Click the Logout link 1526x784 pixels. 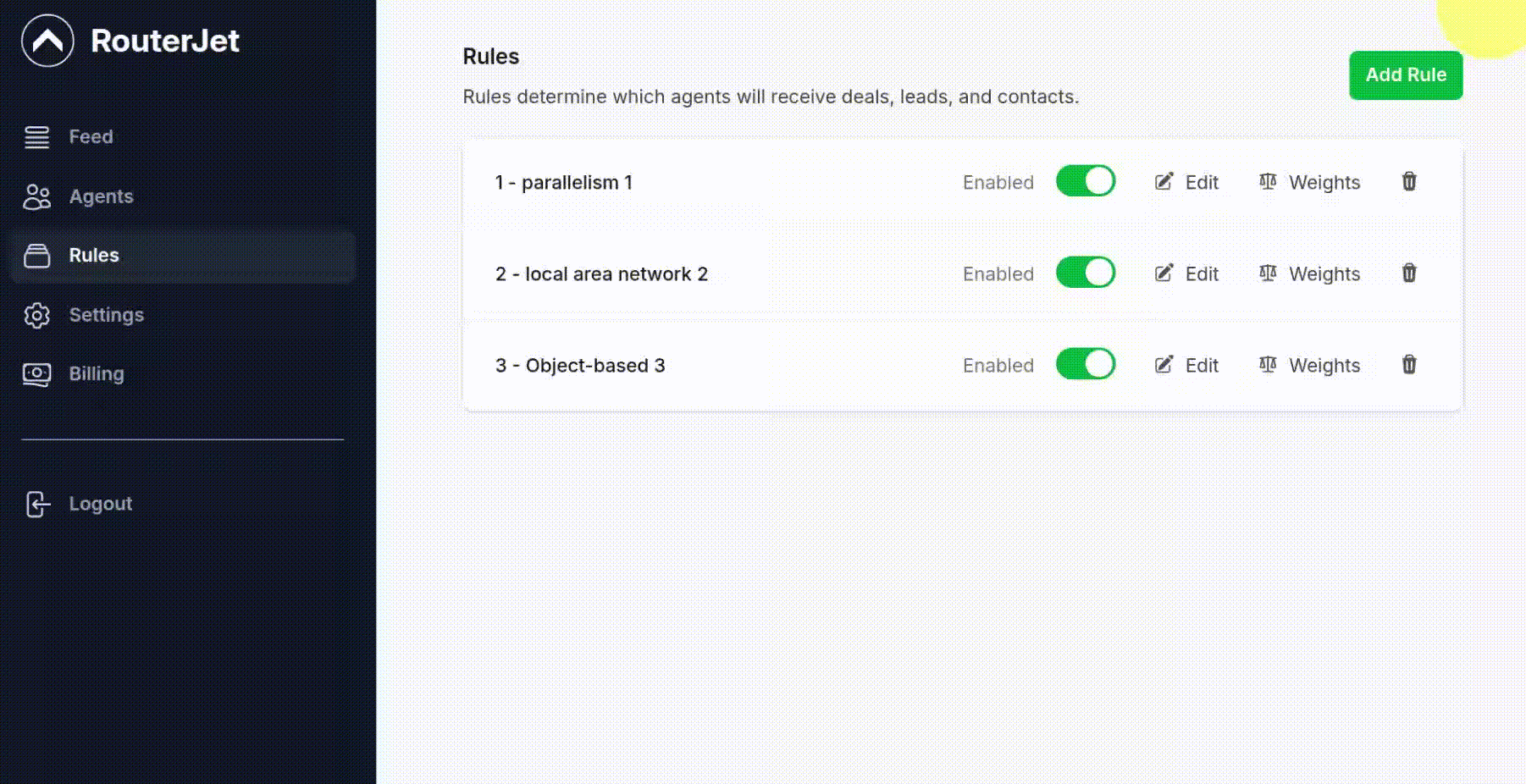(101, 504)
